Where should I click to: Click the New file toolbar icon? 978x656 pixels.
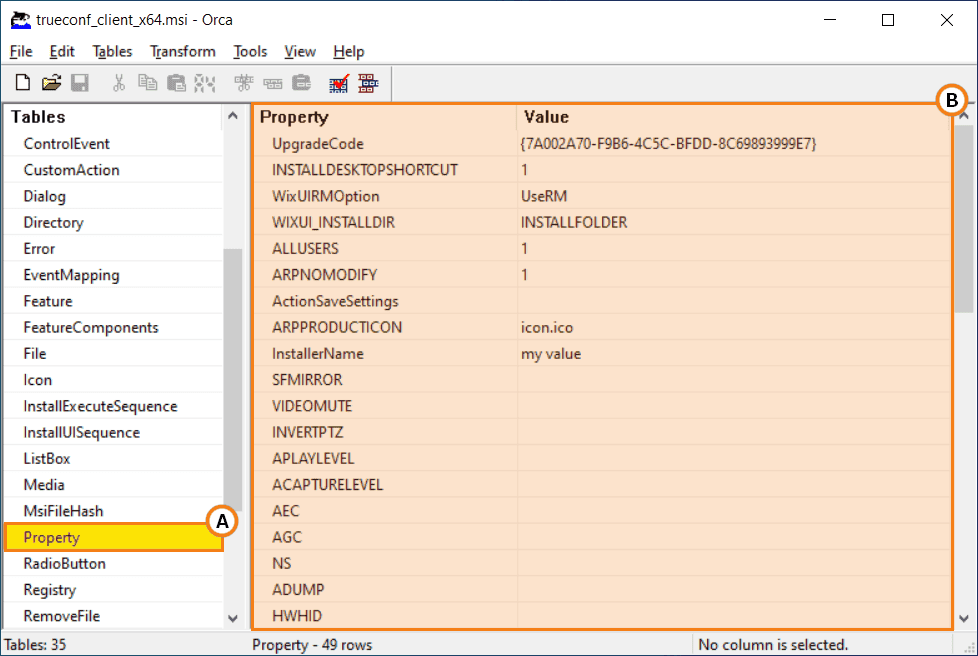[x=22, y=82]
